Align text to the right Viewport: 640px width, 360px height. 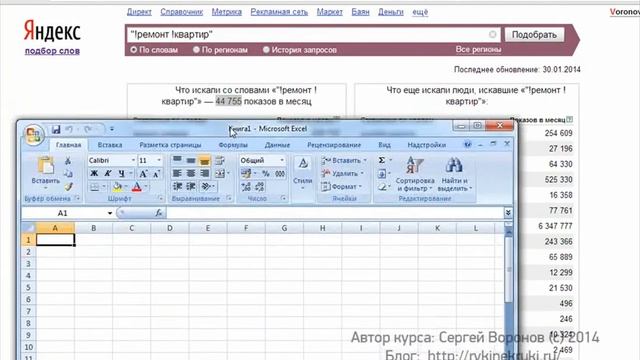(204, 173)
